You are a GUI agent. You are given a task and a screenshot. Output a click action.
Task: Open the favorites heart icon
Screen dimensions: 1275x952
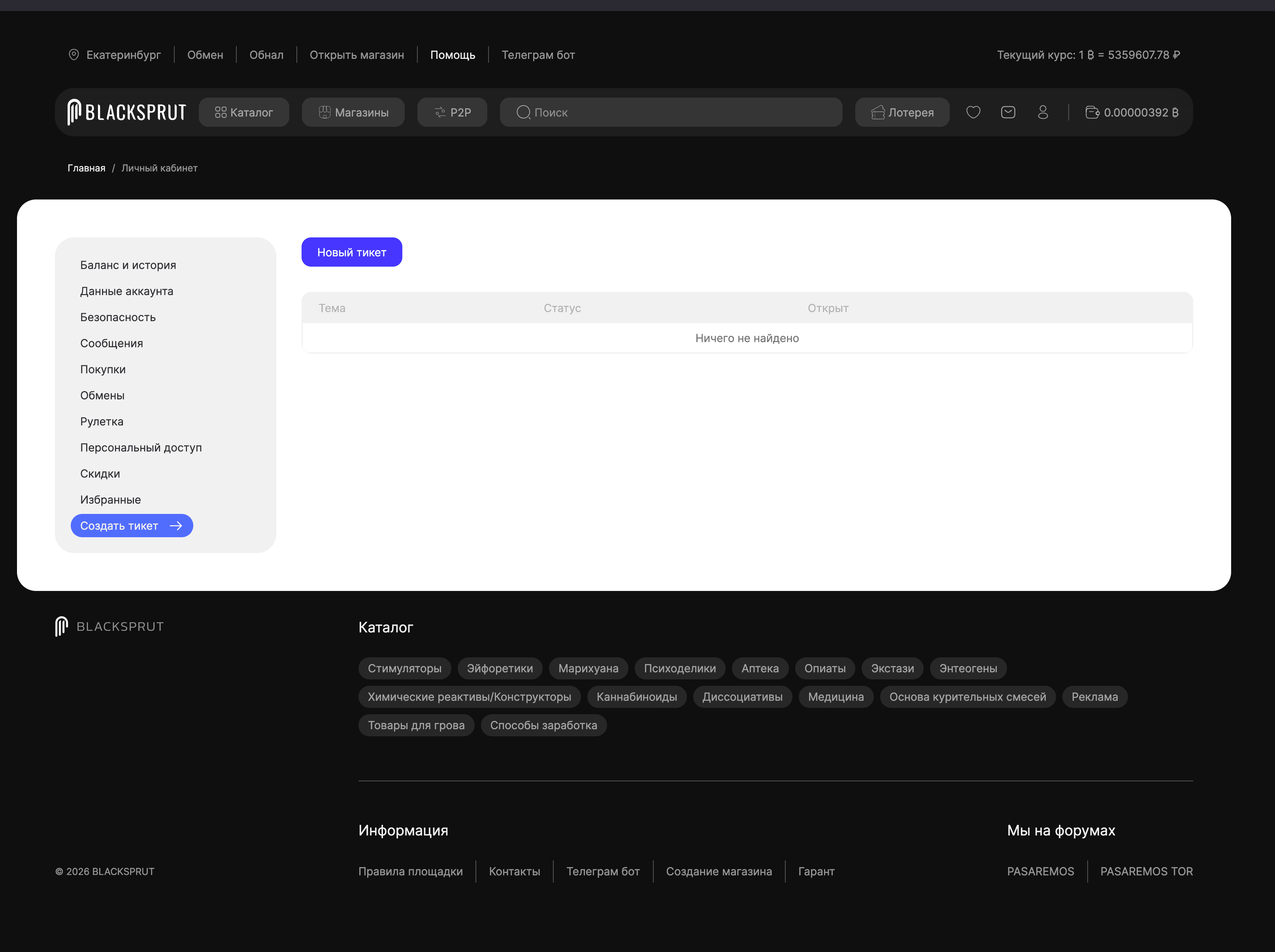tap(973, 112)
